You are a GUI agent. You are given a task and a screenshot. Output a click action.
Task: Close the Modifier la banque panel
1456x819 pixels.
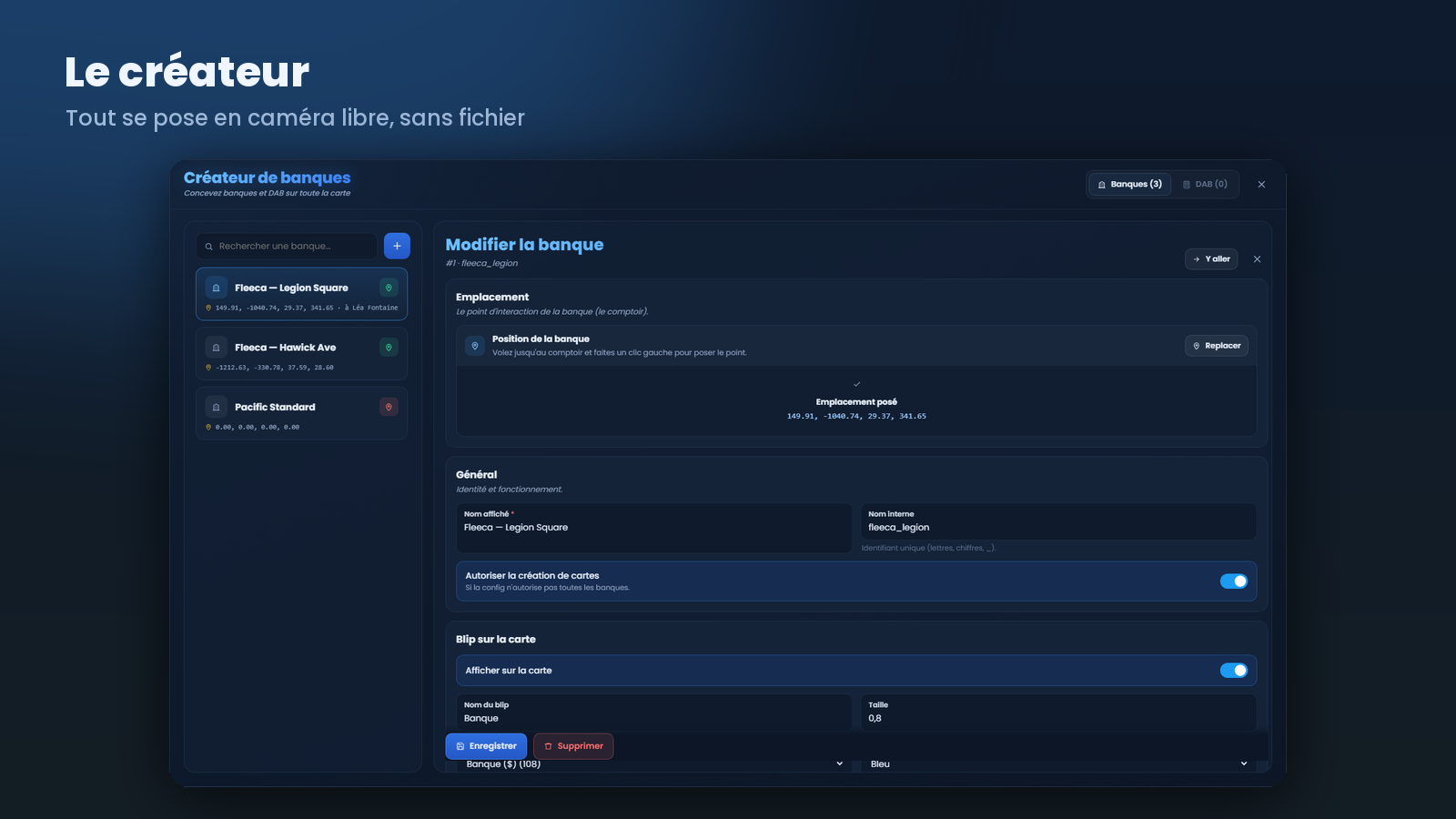[x=1257, y=259]
